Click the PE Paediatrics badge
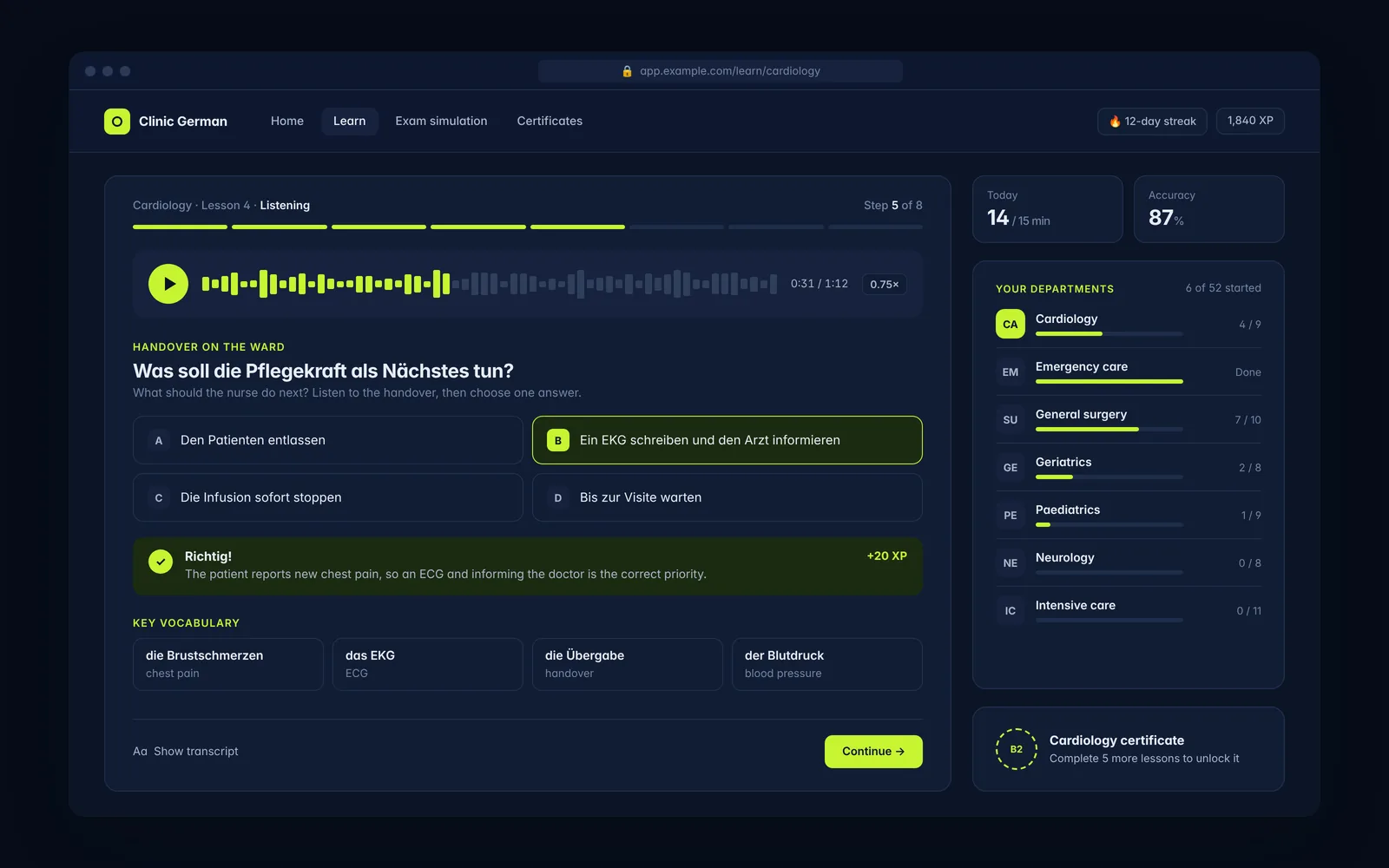 coord(1010,515)
